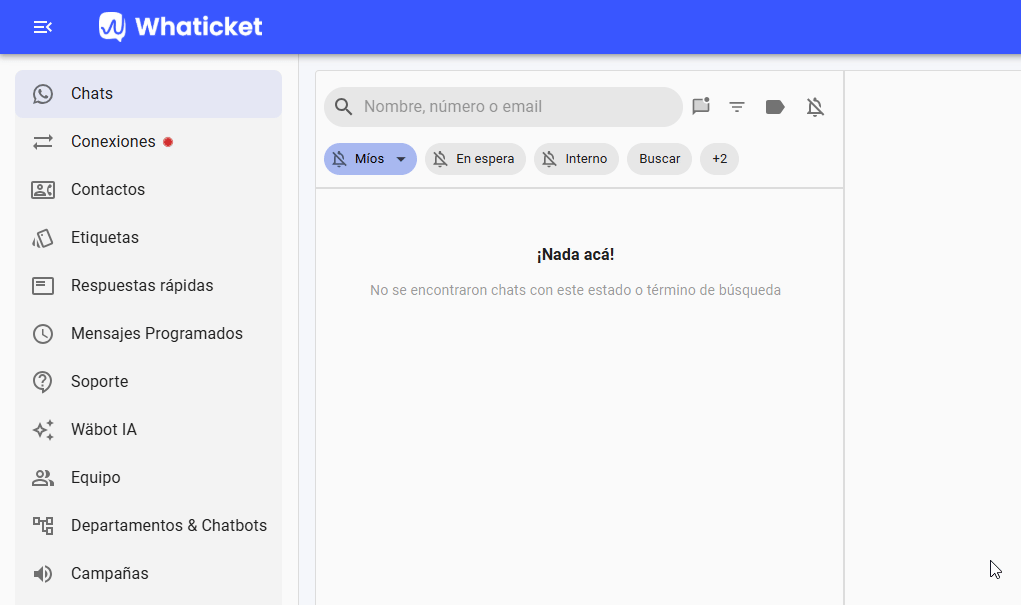This screenshot has height=605, width=1021.
Task: Click the clock icon beside Mensajes Programados
Action: click(43, 334)
